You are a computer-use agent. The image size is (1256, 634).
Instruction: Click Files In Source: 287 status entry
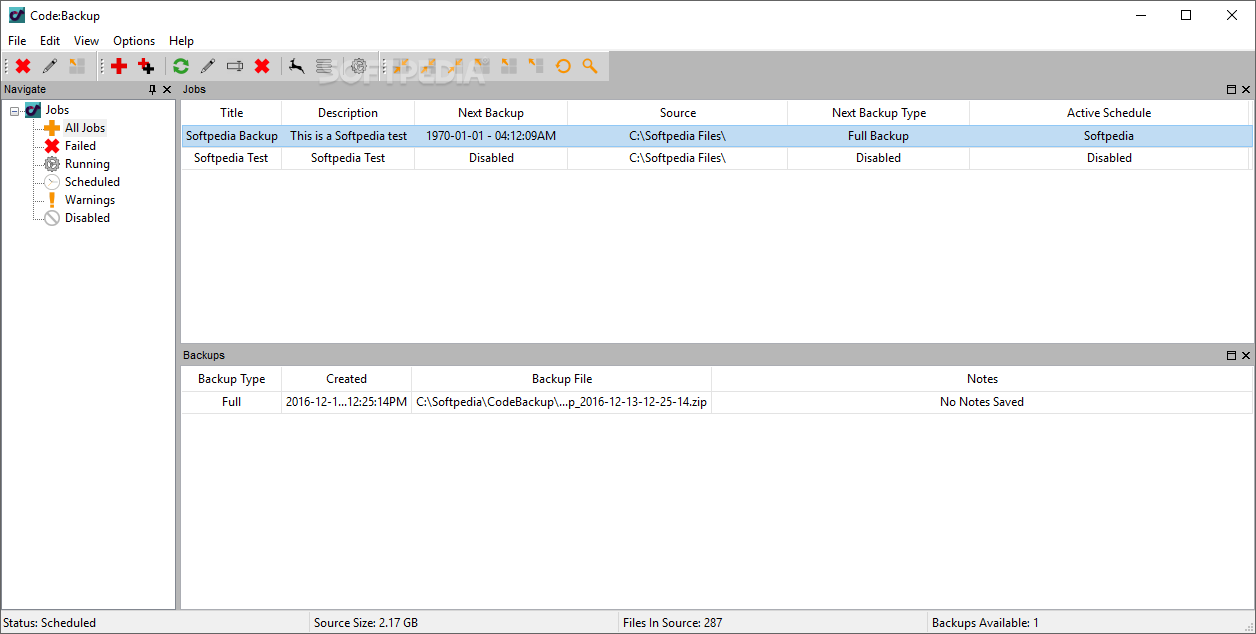pyautogui.click(x=672, y=623)
